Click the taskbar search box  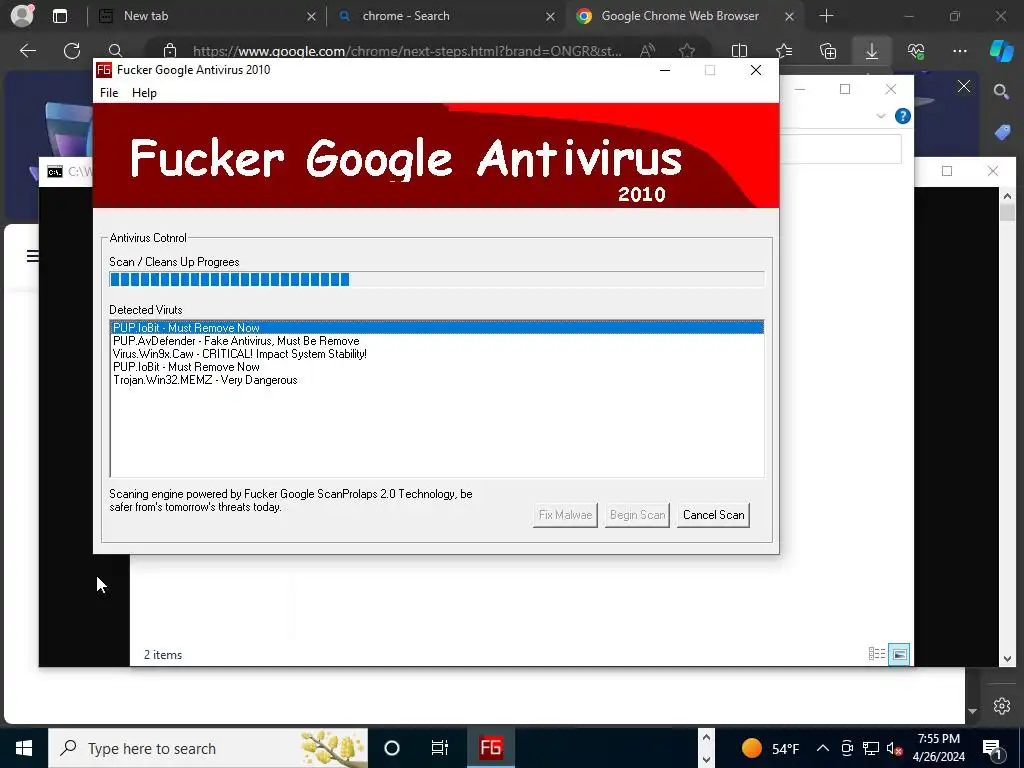[x=208, y=748]
